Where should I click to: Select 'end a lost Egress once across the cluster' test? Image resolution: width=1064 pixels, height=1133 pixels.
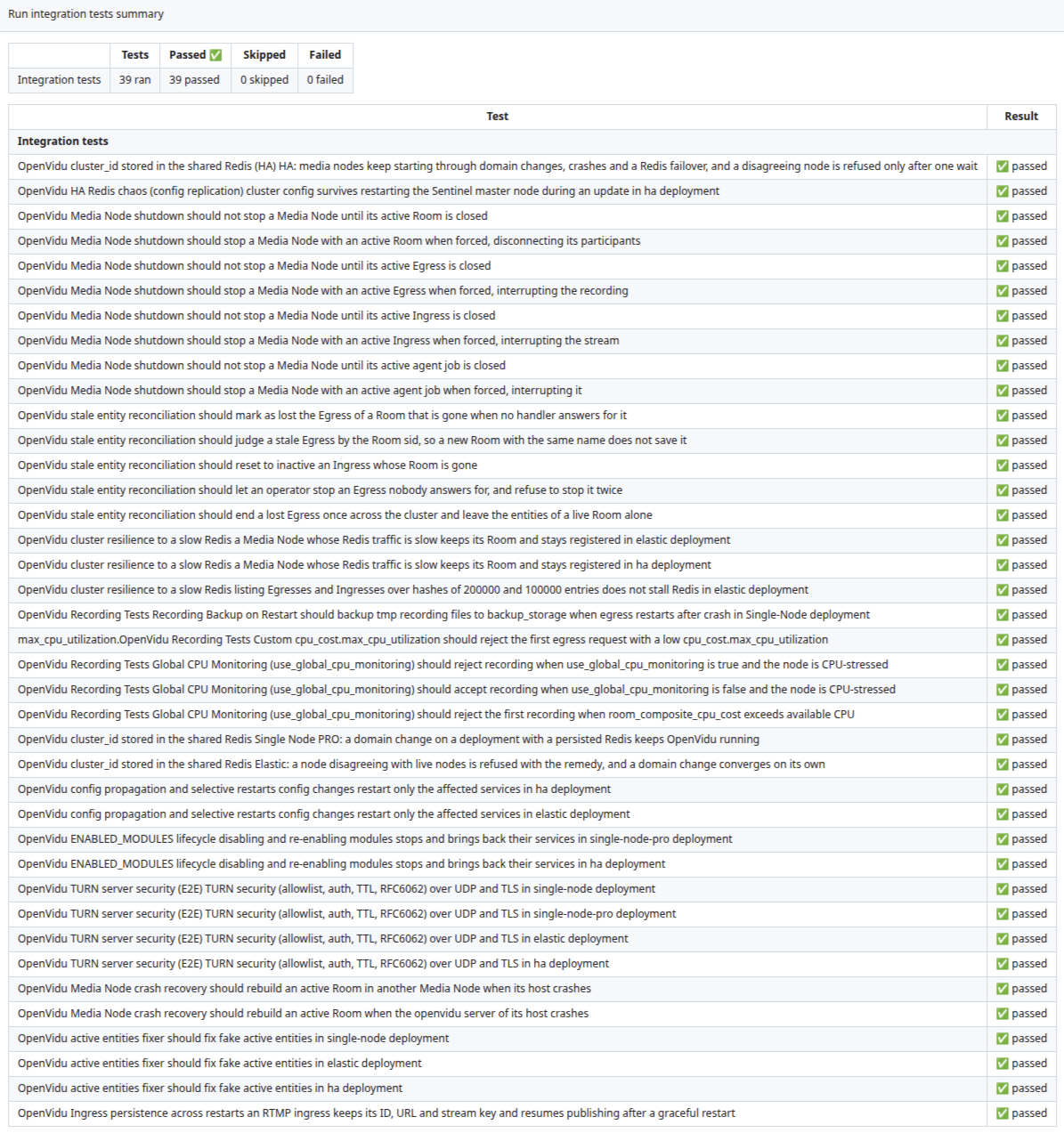coord(335,515)
